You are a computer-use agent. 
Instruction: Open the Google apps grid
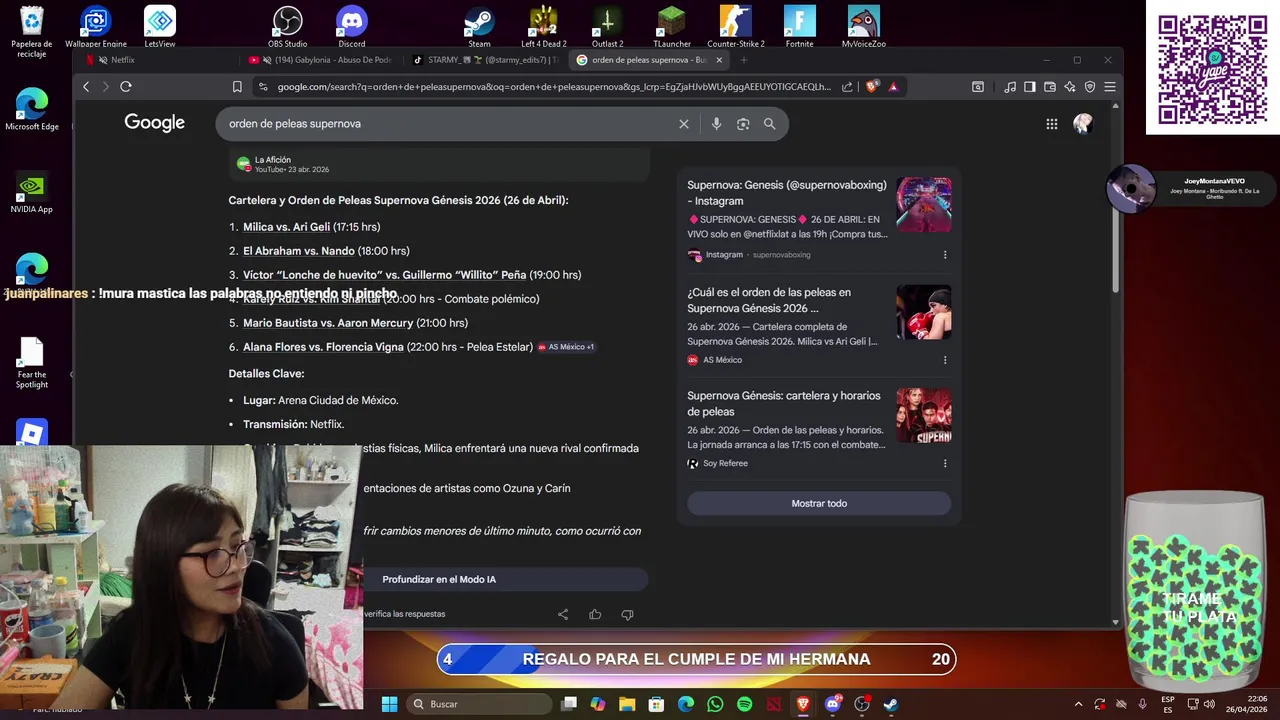pyautogui.click(x=1052, y=124)
